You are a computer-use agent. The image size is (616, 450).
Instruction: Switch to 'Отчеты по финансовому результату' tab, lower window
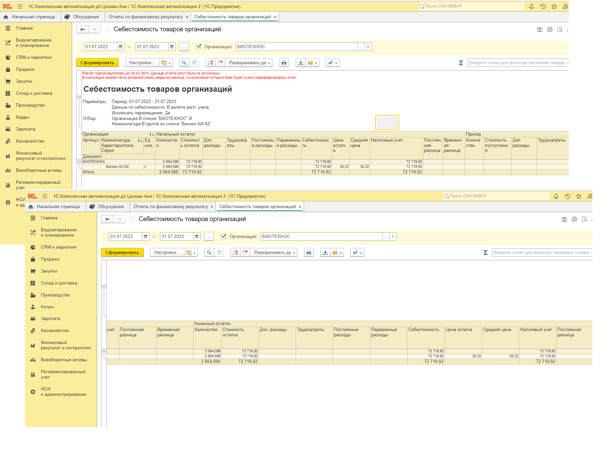170,206
